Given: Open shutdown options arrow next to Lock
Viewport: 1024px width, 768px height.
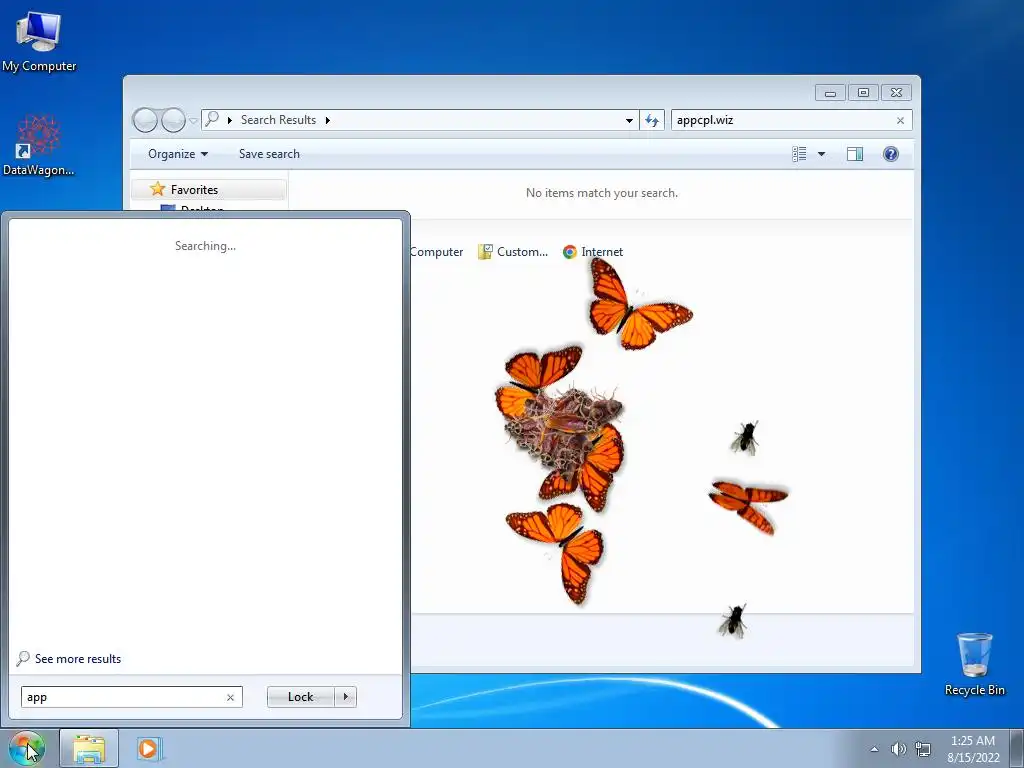Looking at the screenshot, I should tap(345, 697).
